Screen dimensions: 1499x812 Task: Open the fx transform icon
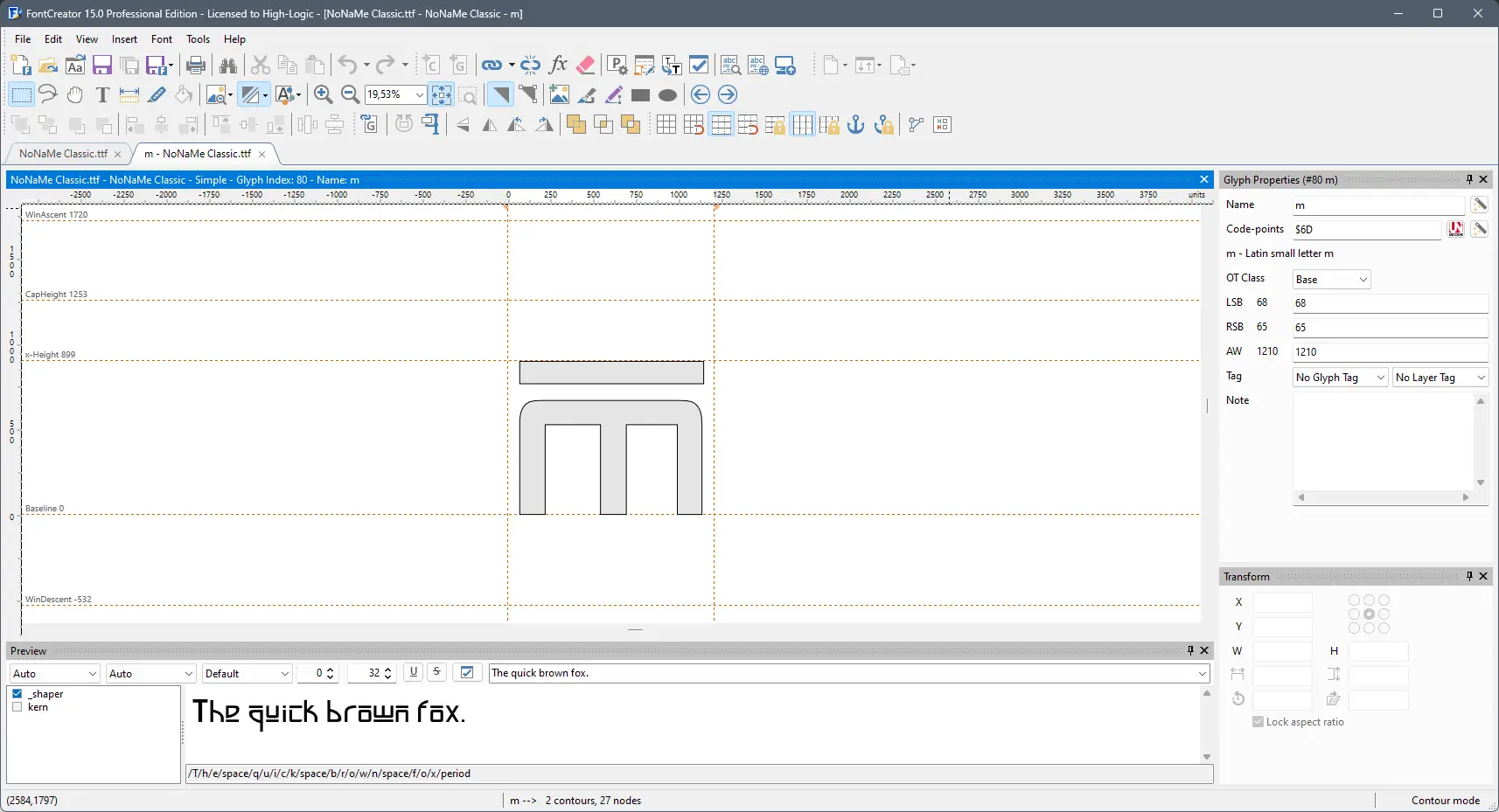558,65
